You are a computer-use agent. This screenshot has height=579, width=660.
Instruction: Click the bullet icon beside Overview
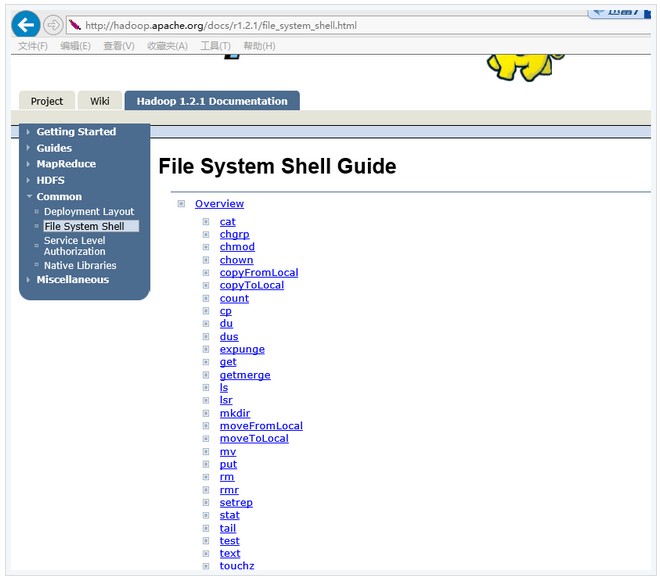pyautogui.click(x=181, y=204)
